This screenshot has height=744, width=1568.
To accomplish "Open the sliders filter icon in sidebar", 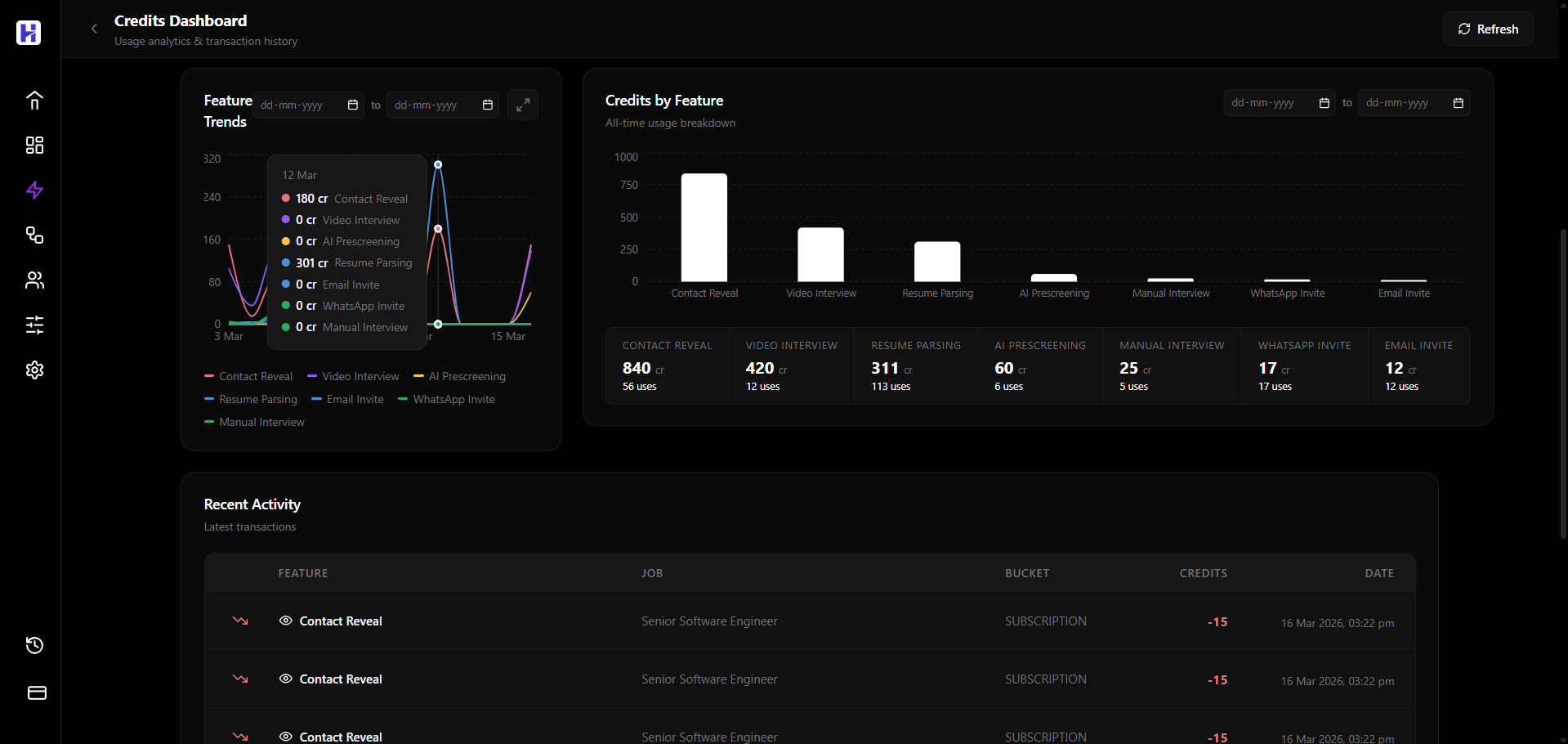I will coord(34,325).
